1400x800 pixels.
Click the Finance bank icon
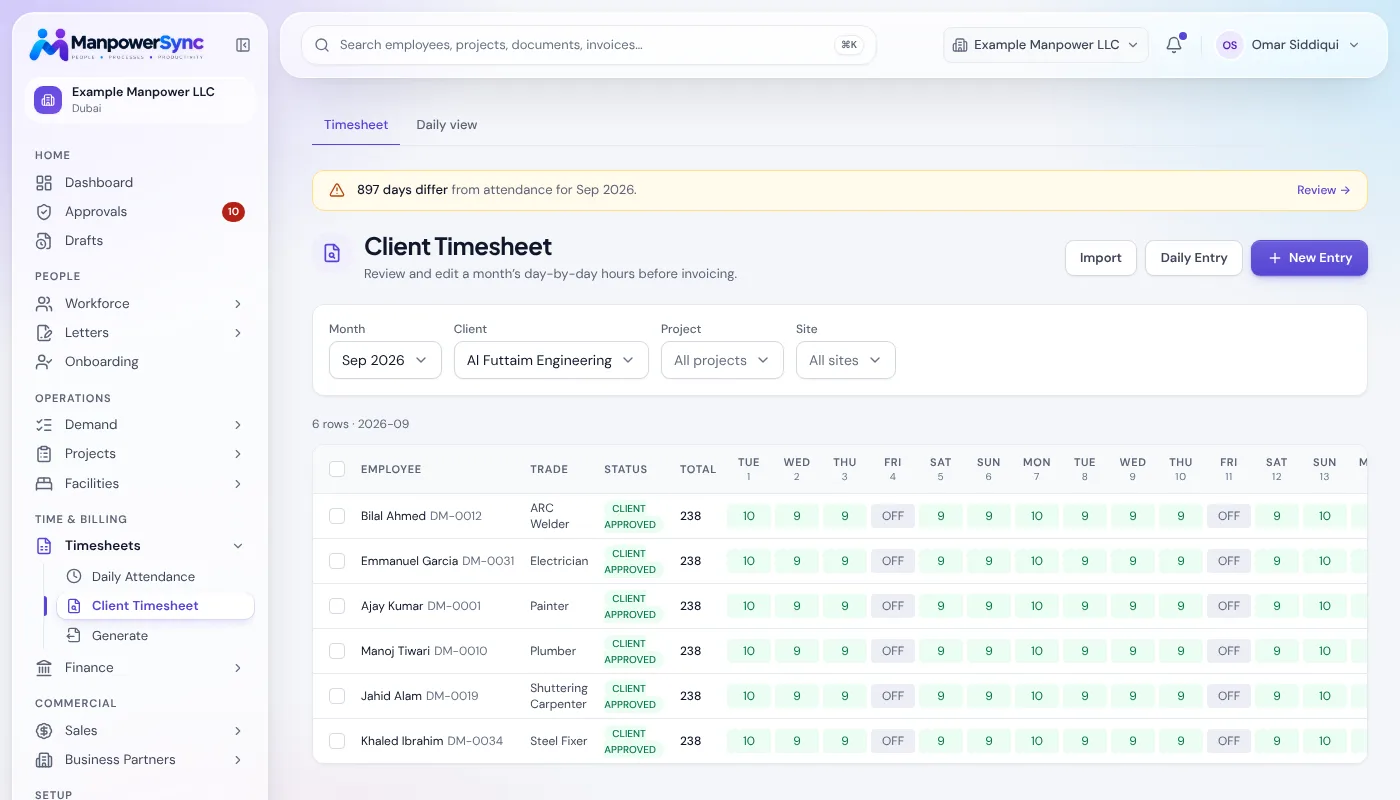[x=43, y=668]
